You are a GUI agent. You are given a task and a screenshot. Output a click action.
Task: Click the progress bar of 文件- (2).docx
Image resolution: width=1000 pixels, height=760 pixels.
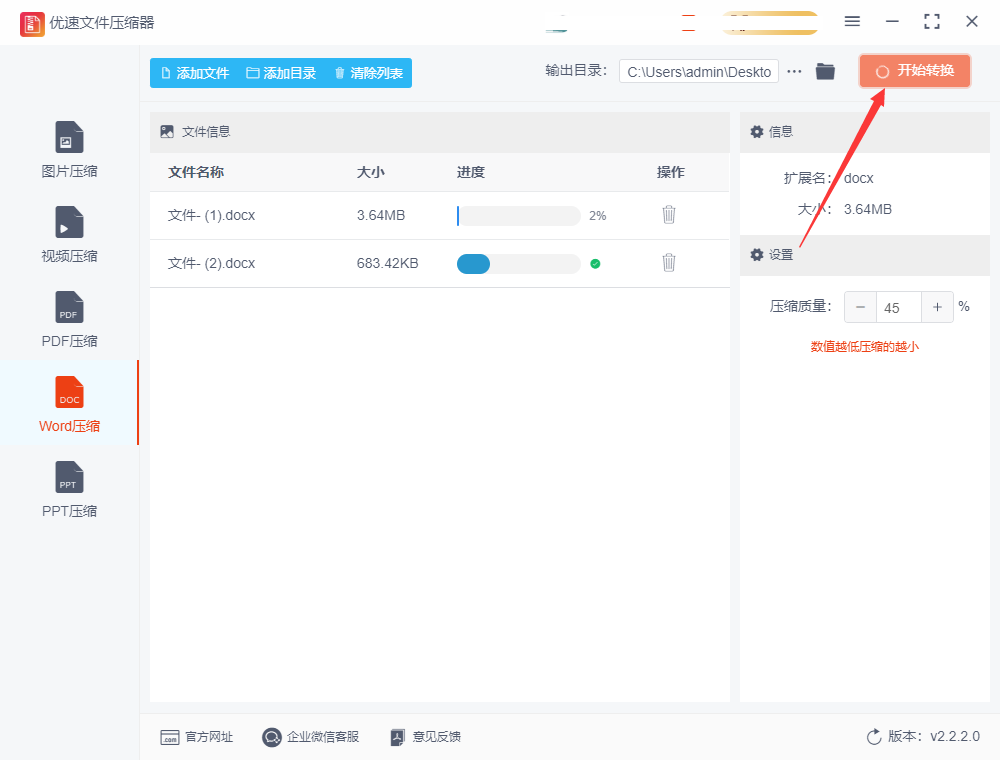(518, 263)
